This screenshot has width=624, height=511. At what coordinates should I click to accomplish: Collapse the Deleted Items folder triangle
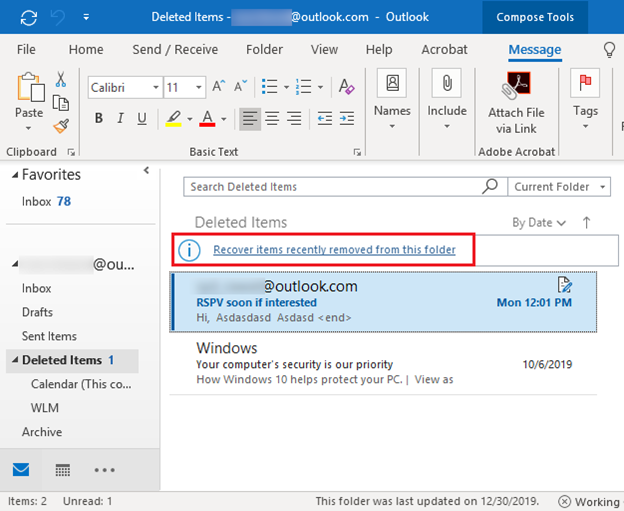pos(15,360)
